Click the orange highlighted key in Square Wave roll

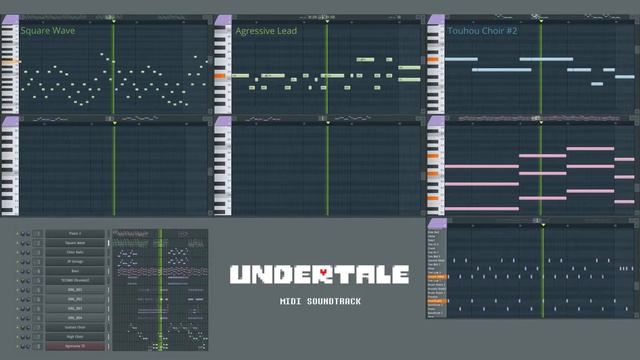click(x=11, y=62)
